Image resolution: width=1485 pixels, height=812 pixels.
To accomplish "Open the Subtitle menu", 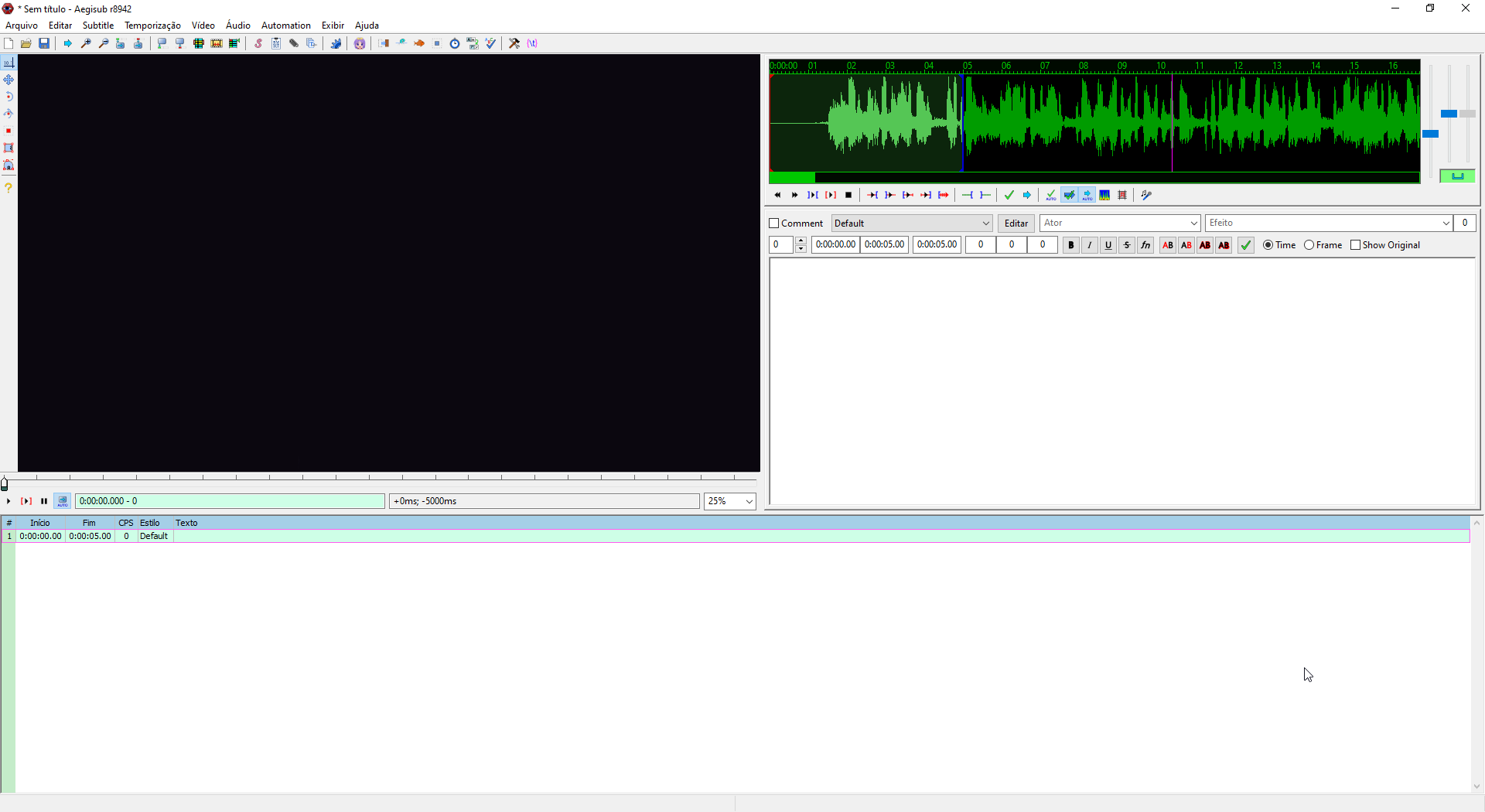I will click(x=98, y=26).
